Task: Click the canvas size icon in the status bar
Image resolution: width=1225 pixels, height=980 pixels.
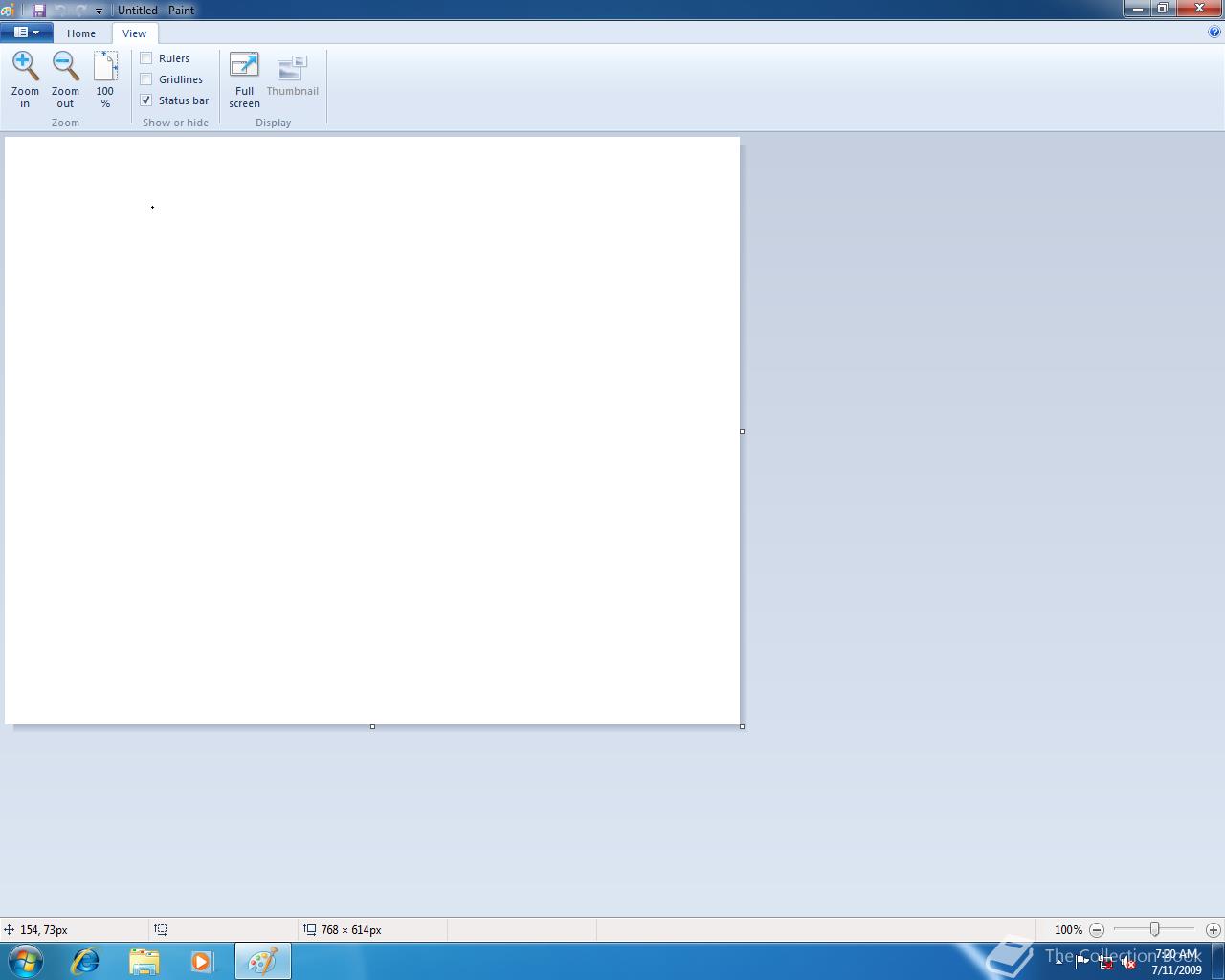Action: point(310,929)
